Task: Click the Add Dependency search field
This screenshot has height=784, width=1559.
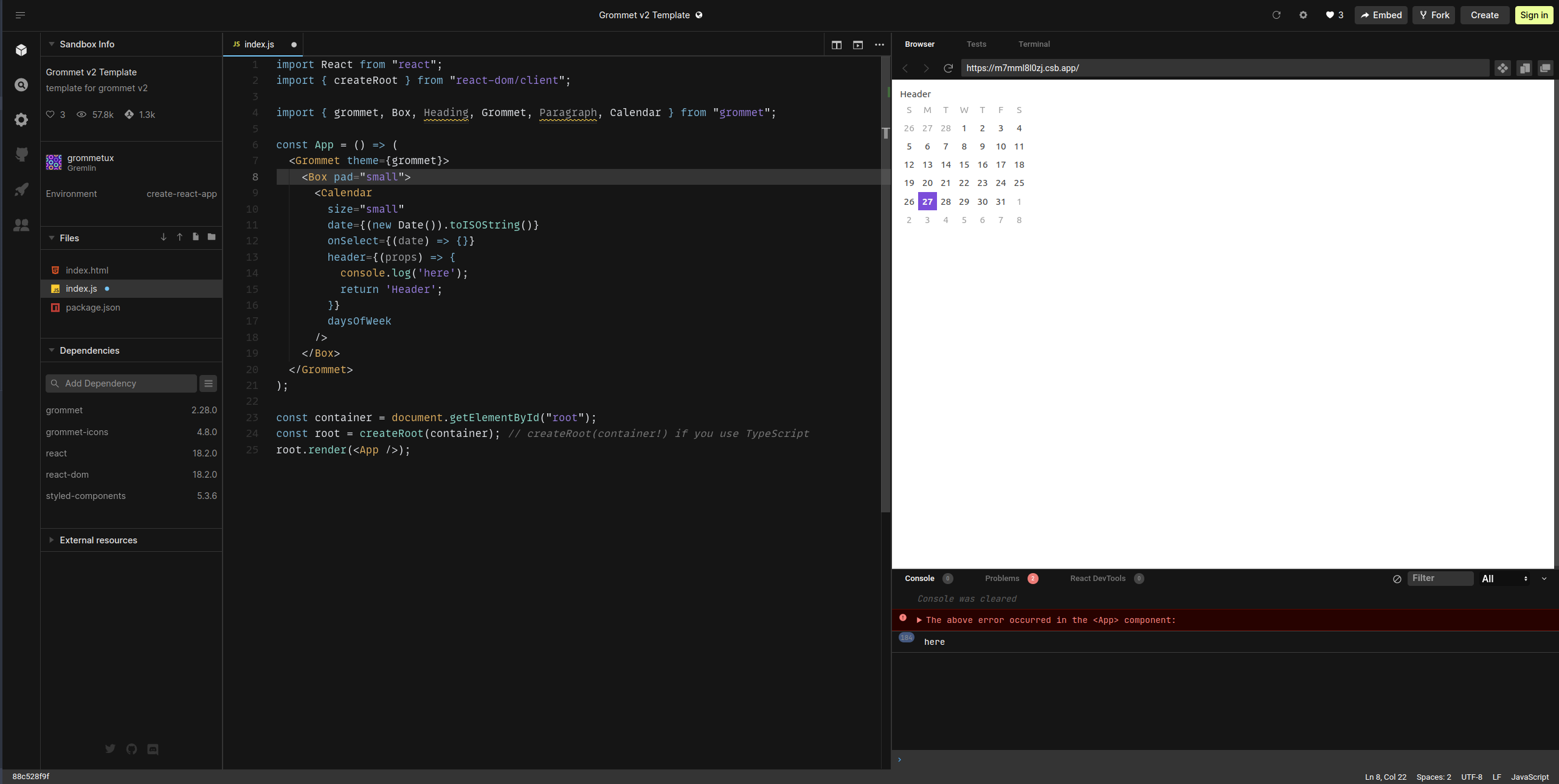Action: click(x=121, y=383)
